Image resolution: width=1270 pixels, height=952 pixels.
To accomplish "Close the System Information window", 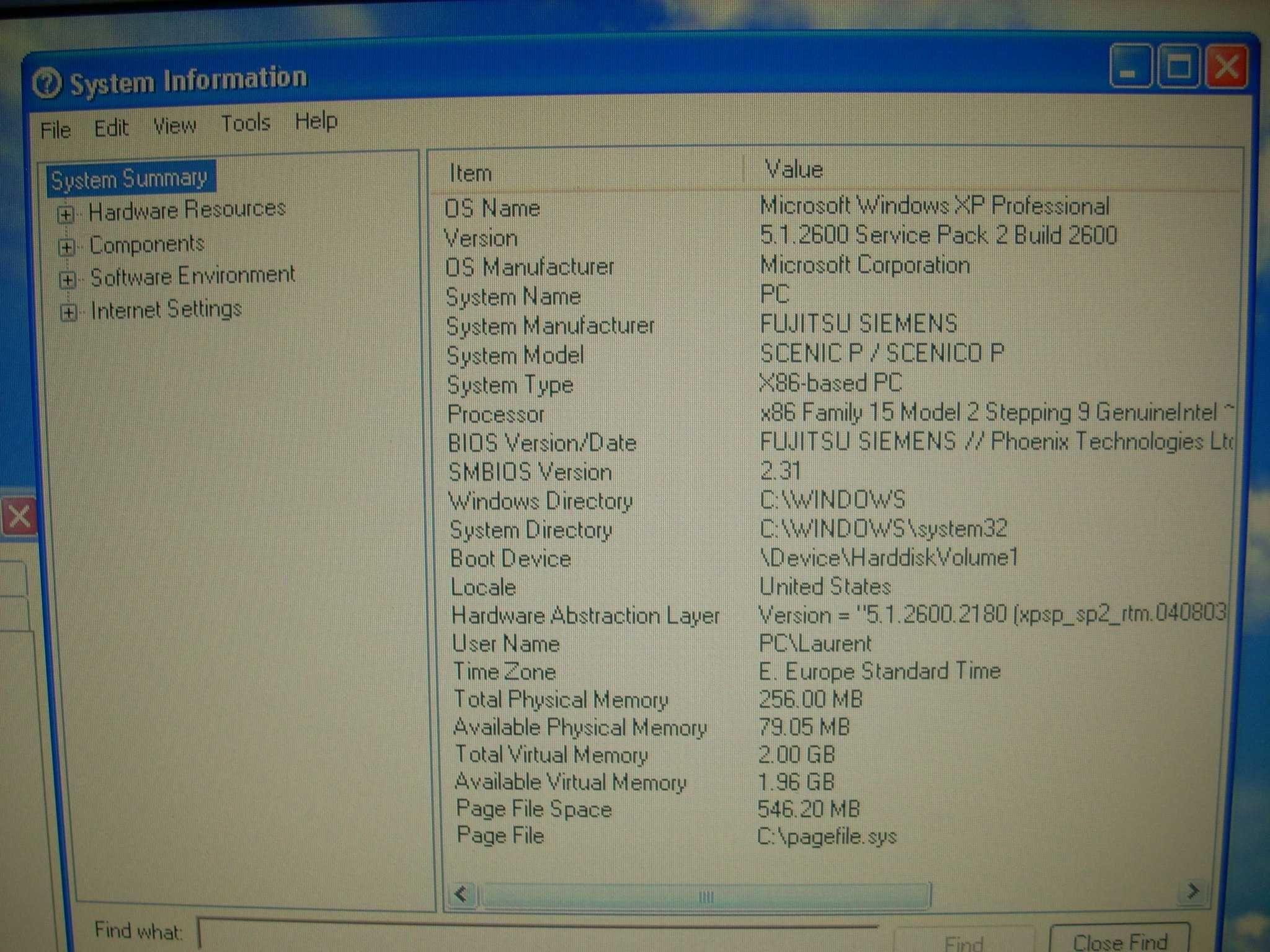I will pos(1226,67).
